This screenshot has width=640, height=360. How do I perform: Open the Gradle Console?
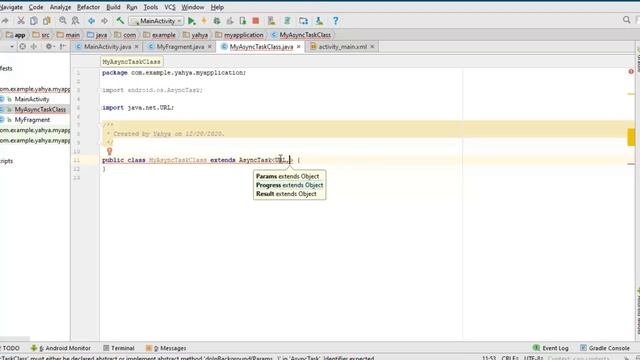[604, 348]
